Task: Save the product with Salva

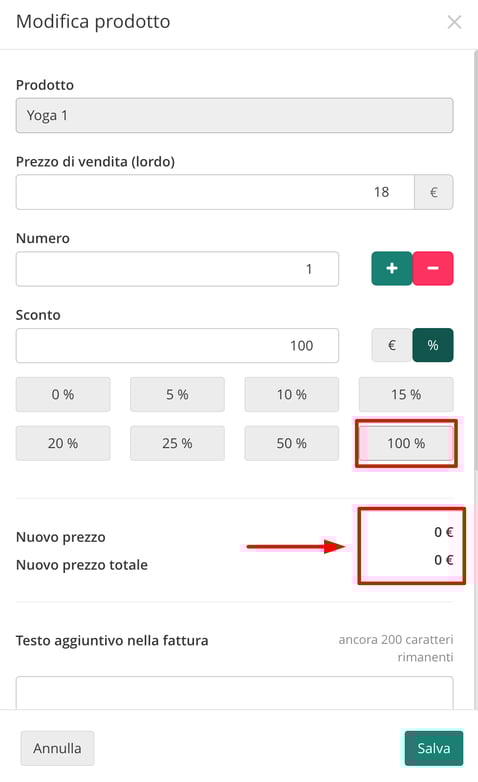Action: pos(434,748)
